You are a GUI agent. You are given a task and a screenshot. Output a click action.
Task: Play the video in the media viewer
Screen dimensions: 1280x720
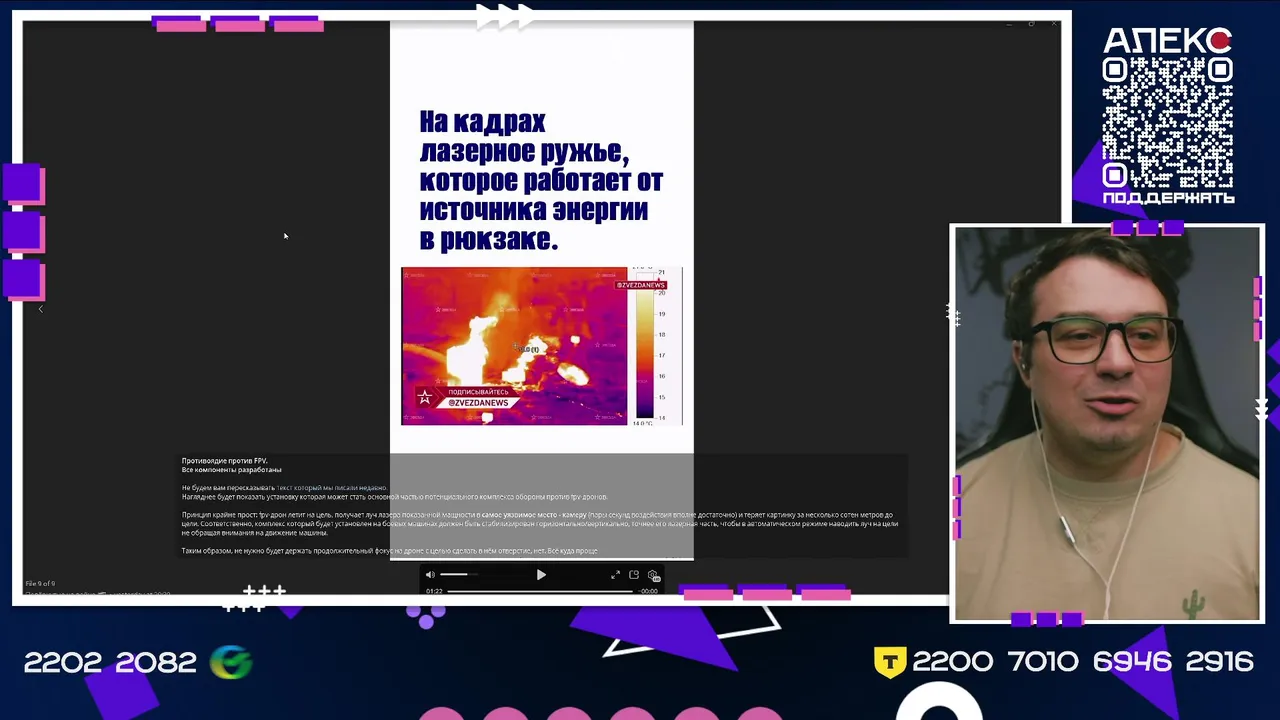(541, 575)
